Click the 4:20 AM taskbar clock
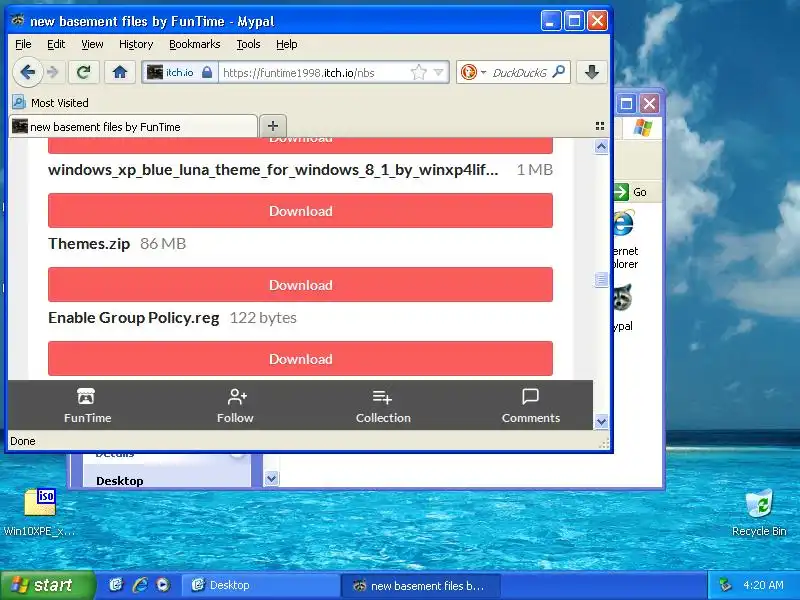The height and width of the screenshot is (600, 800). [x=763, y=585]
